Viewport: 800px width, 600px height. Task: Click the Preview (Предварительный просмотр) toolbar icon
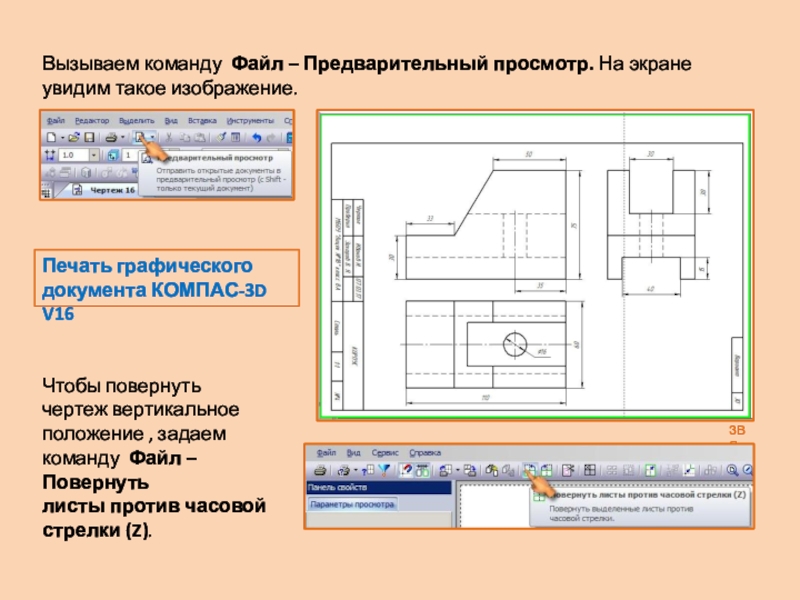tap(139, 137)
